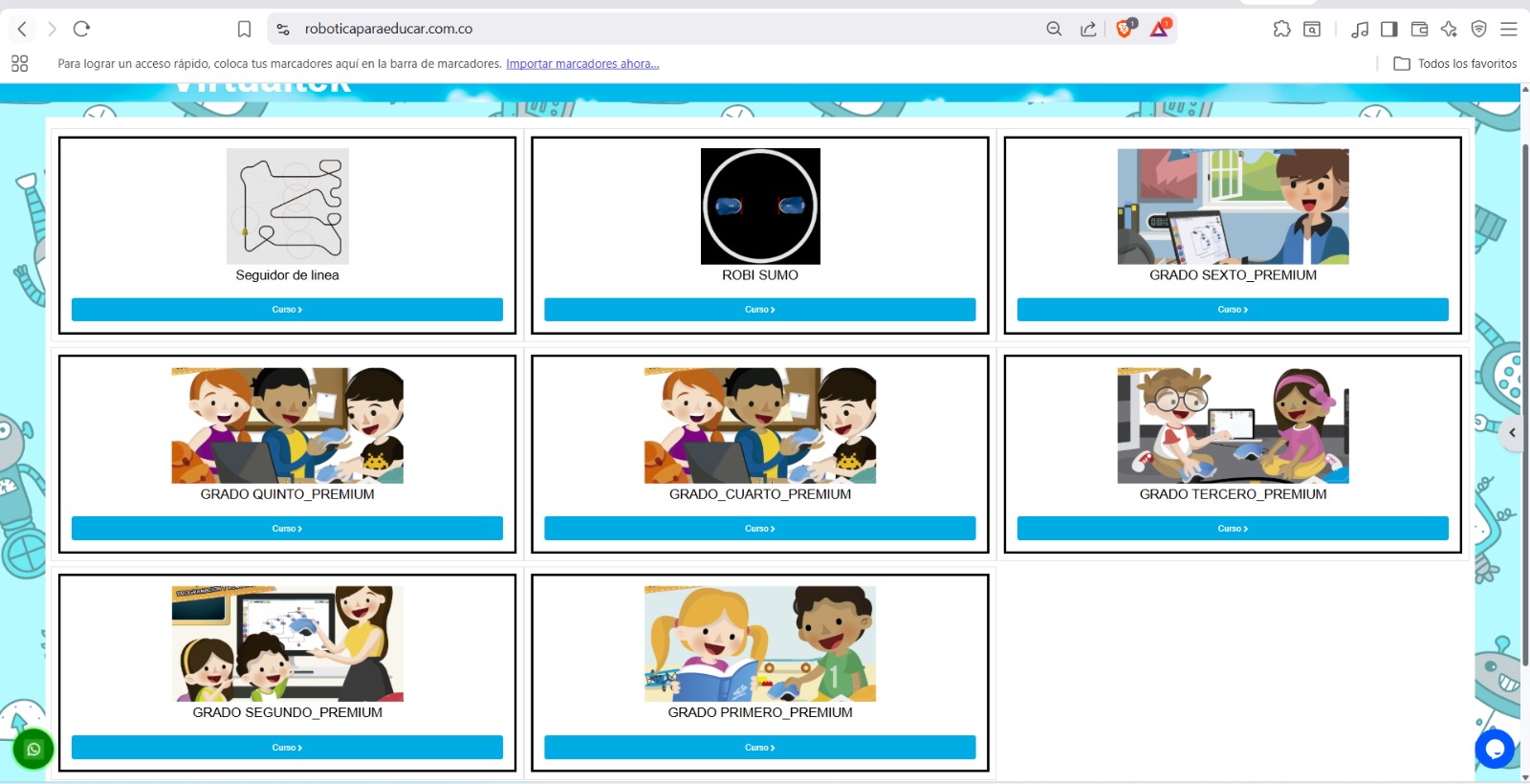Viewport: 1530px width, 784px height.
Task: Click scrollbar up arrow
Action: click(x=1524, y=89)
